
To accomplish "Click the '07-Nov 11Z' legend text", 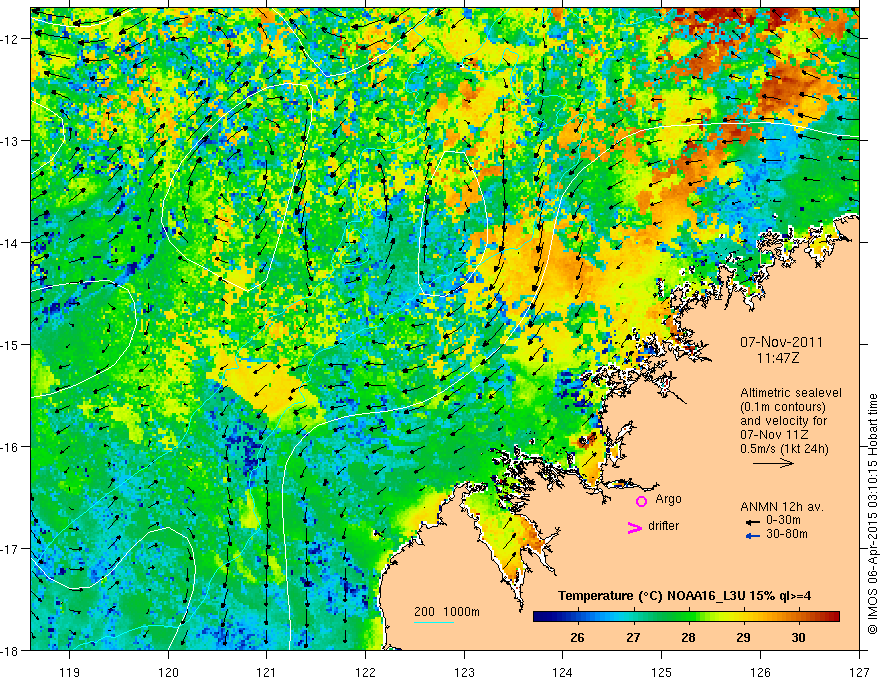I will tap(776, 435).
